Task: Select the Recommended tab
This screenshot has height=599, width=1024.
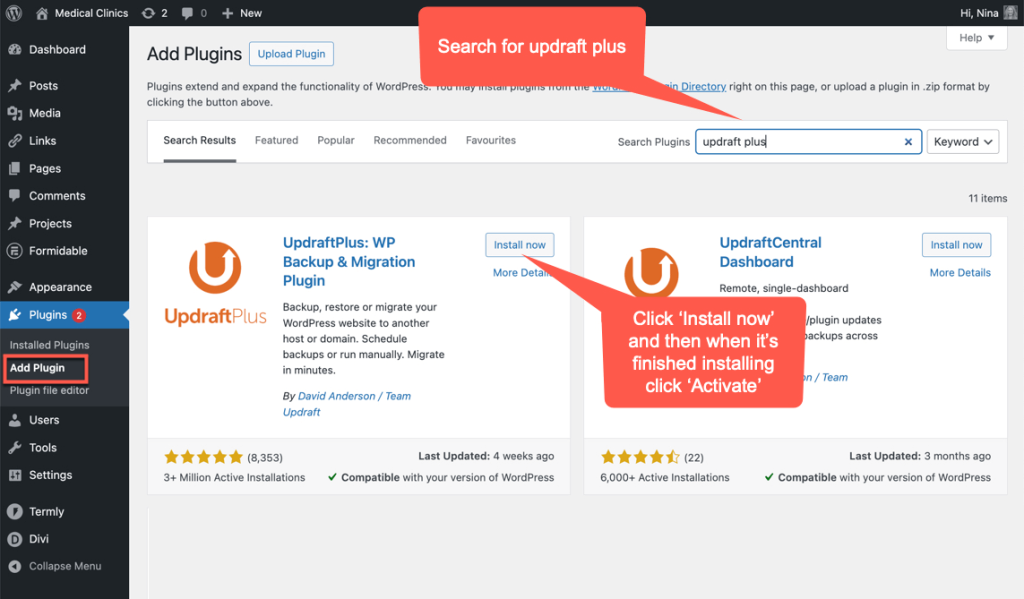Action: click(x=410, y=141)
